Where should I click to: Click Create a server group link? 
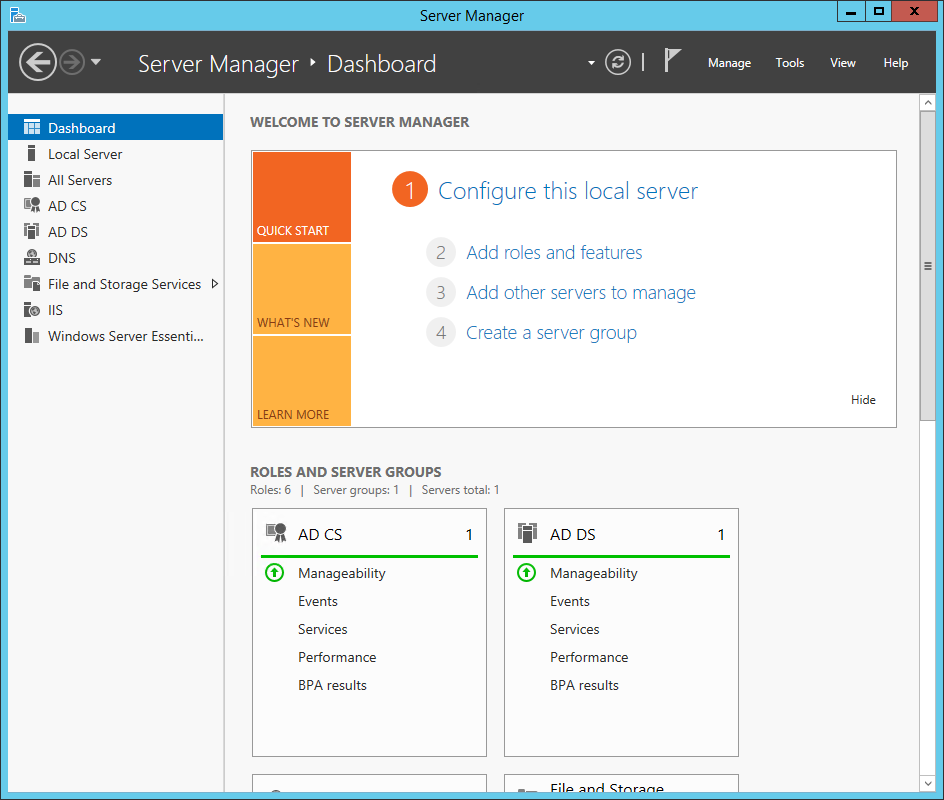(551, 333)
